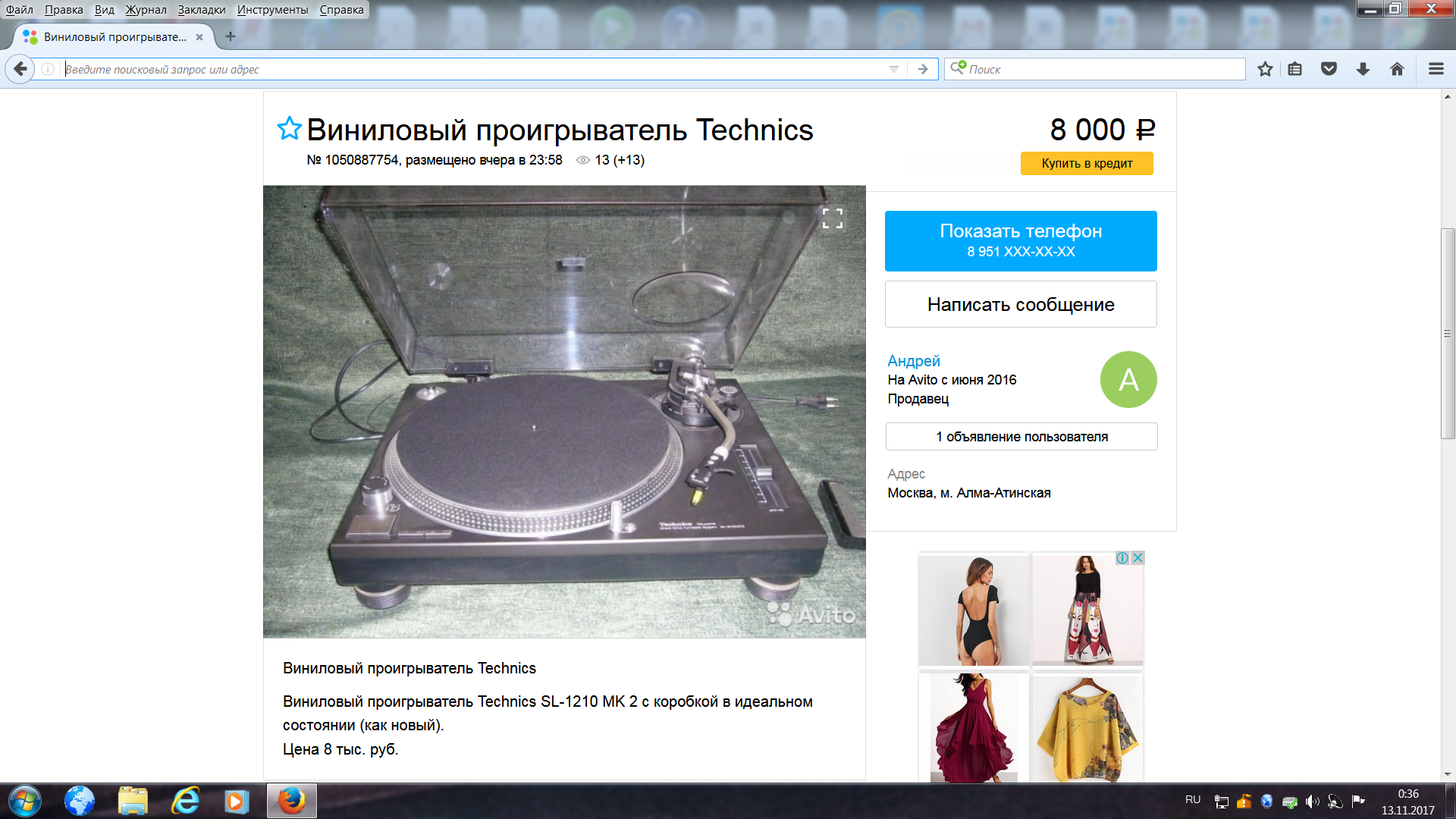Click Показать телефон button

(1021, 240)
